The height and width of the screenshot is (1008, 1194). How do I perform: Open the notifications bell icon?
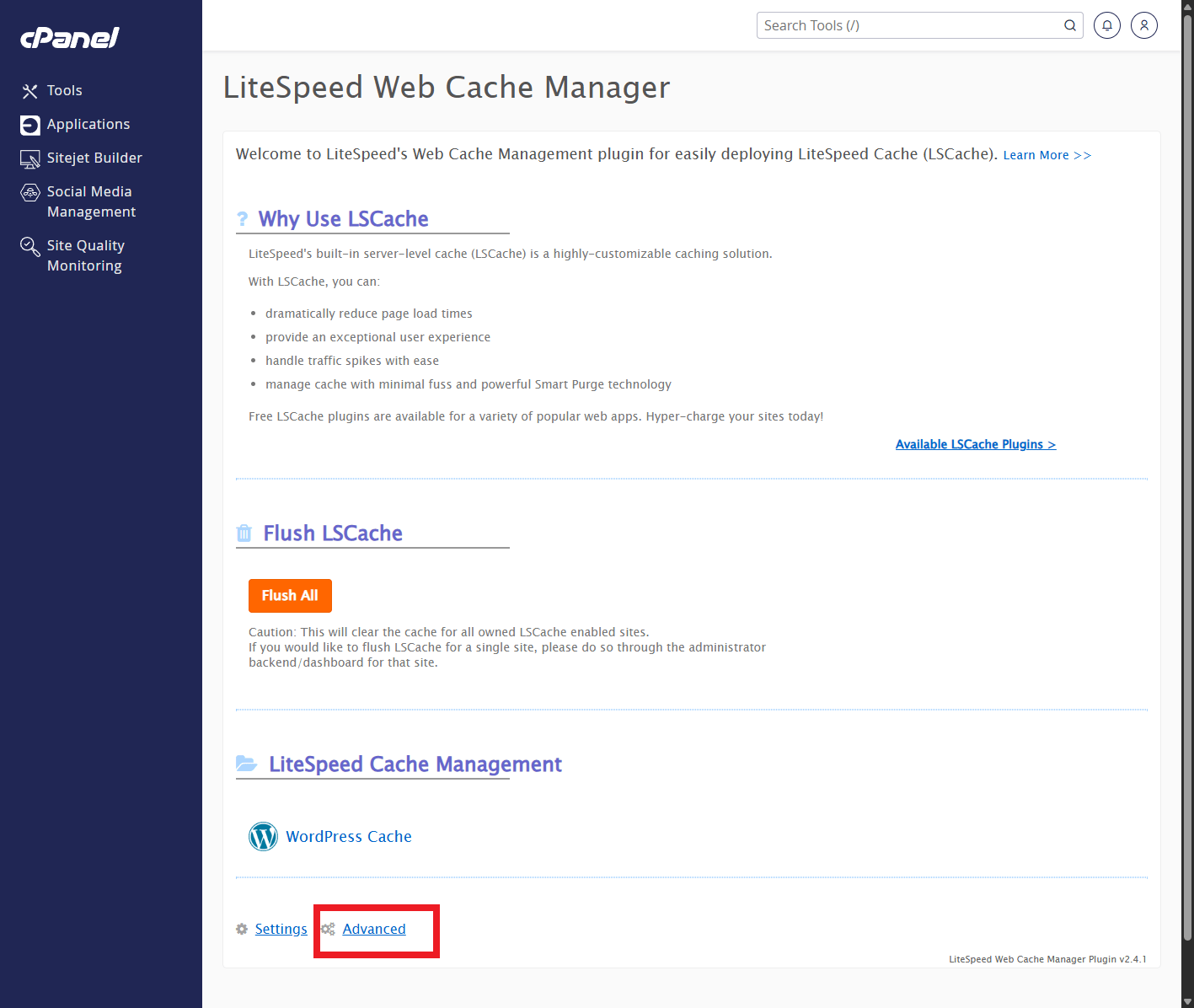point(1107,25)
